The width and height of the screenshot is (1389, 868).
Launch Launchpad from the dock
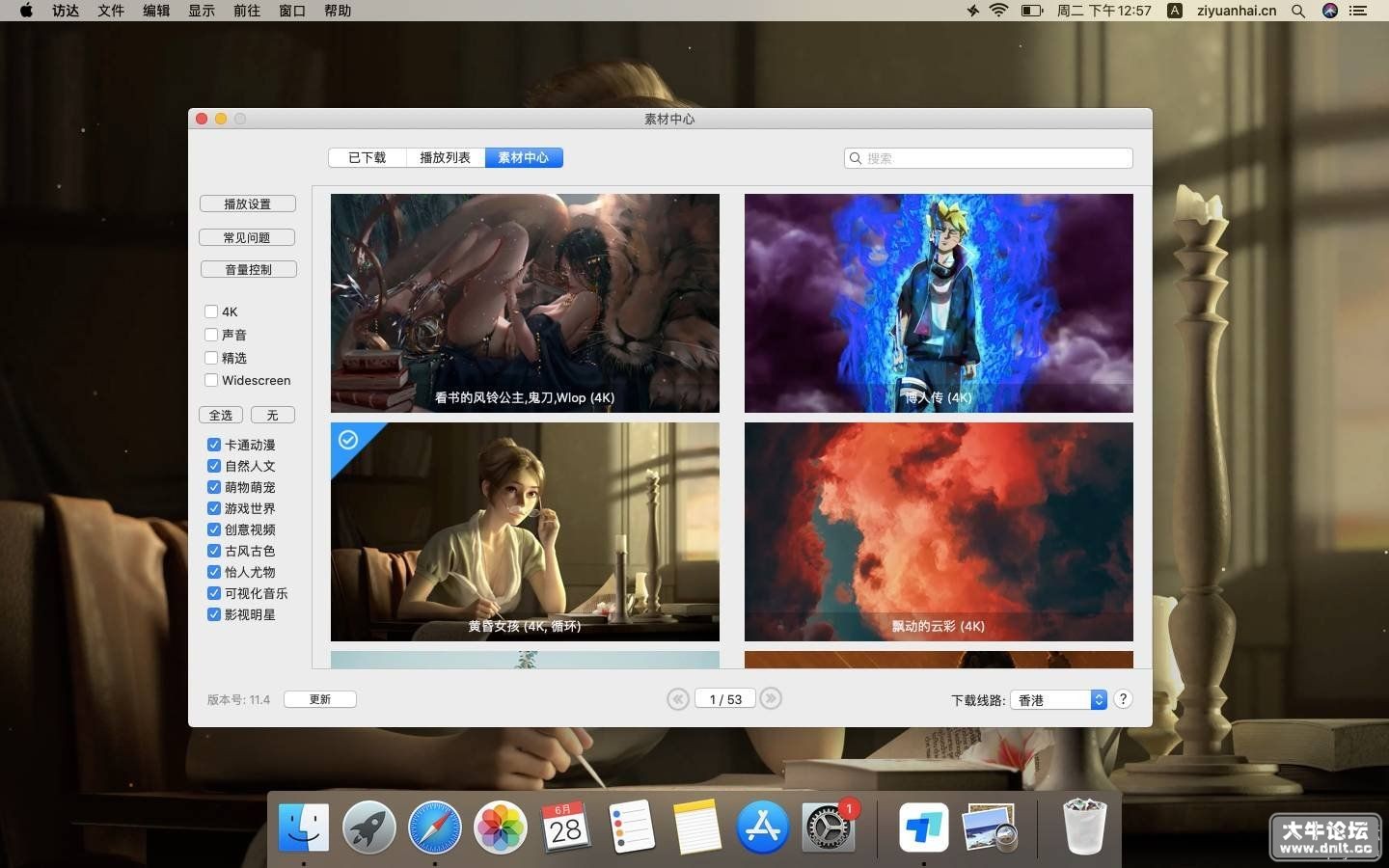(369, 827)
